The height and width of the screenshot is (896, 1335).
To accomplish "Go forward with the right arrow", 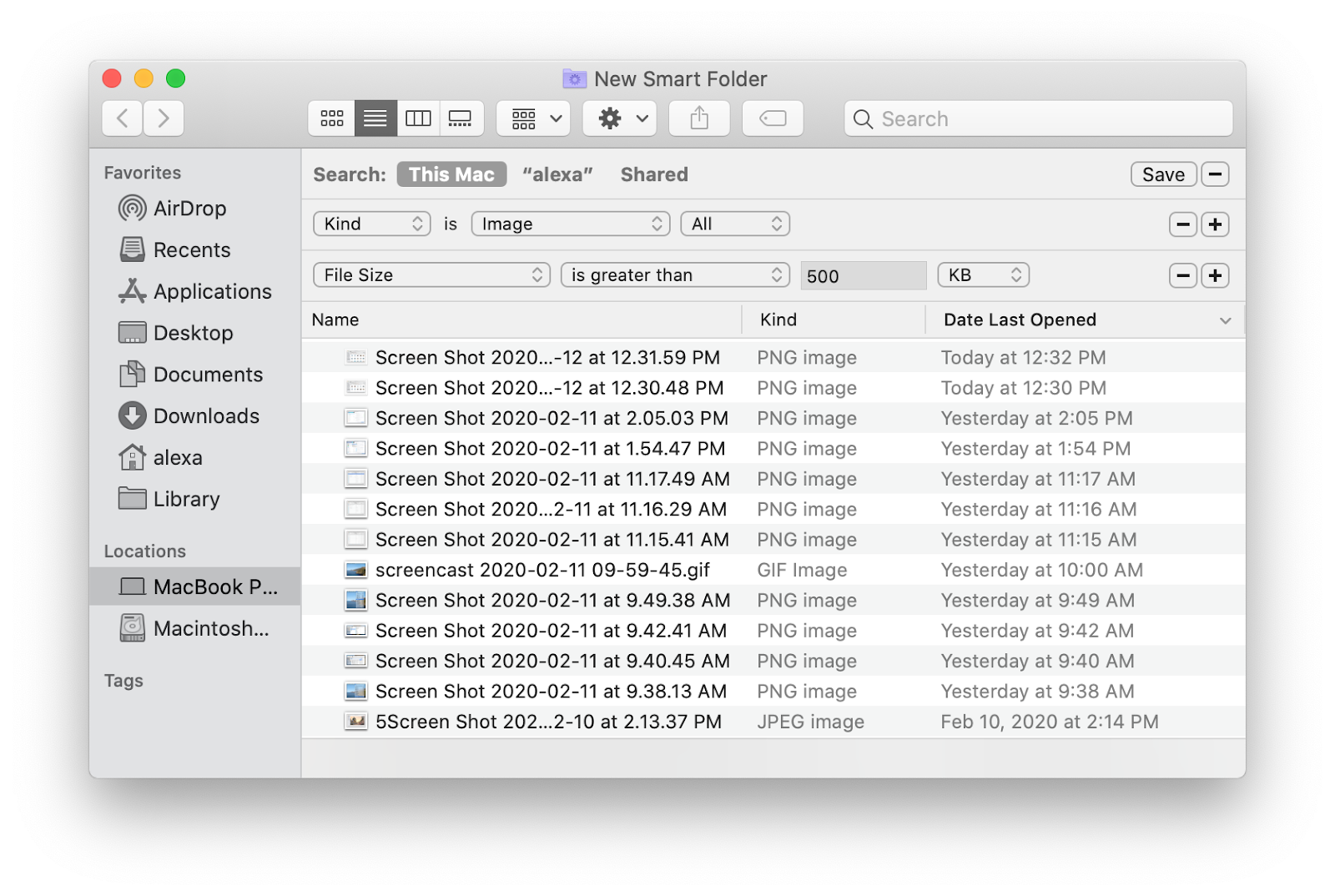I will 164,118.
